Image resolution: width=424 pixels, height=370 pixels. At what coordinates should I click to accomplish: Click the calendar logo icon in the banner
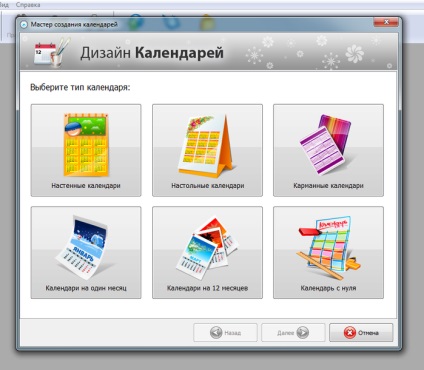51,52
